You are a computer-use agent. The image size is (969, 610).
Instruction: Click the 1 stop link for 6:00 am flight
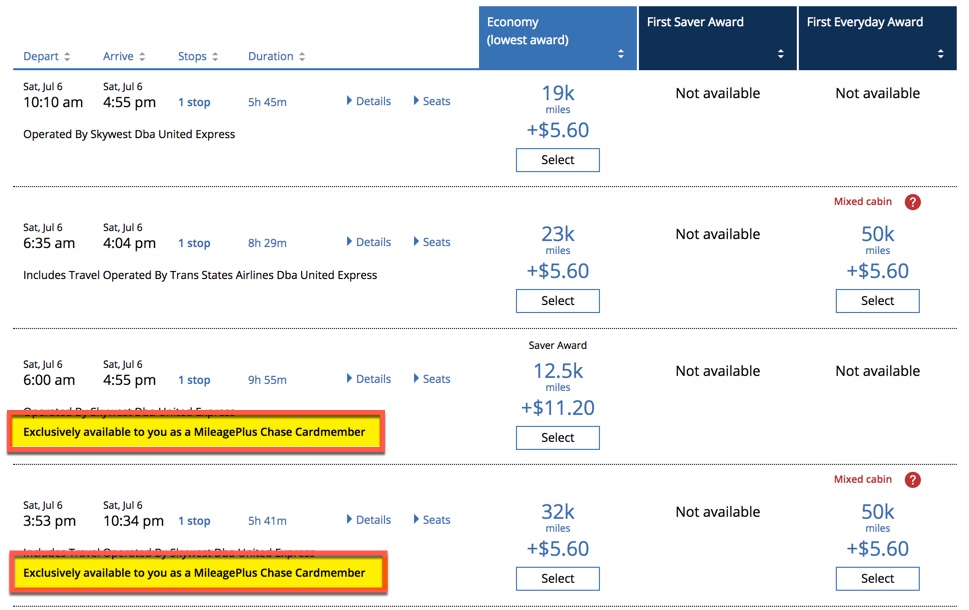pos(194,380)
